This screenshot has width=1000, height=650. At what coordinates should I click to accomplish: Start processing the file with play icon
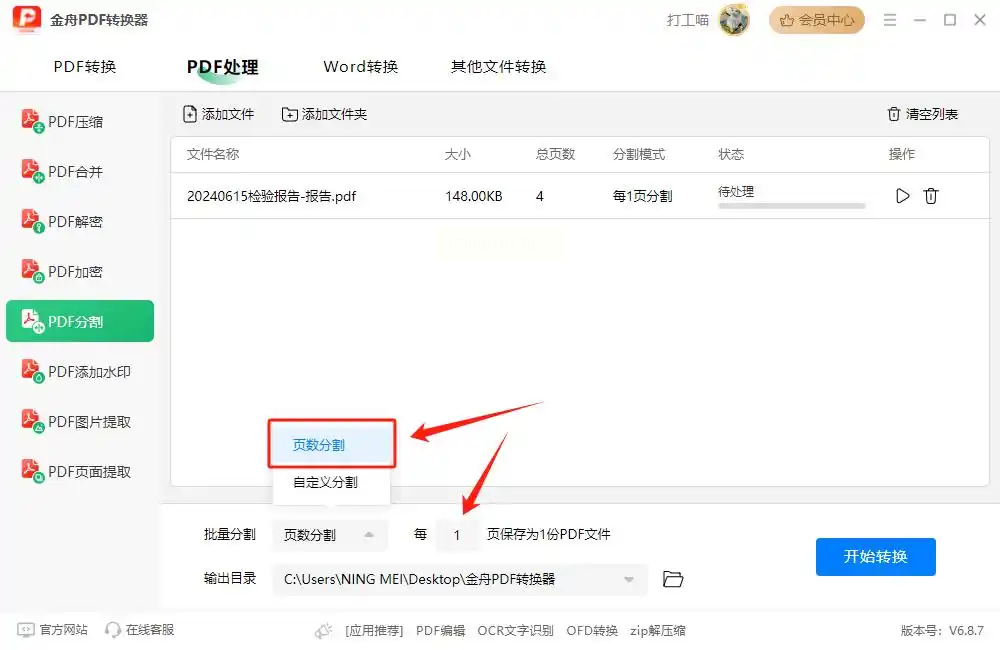point(902,196)
